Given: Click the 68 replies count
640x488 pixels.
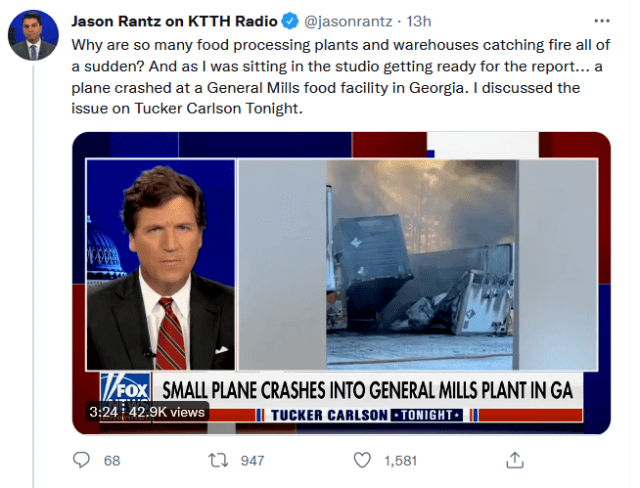Looking at the screenshot, I should pos(112,460).
